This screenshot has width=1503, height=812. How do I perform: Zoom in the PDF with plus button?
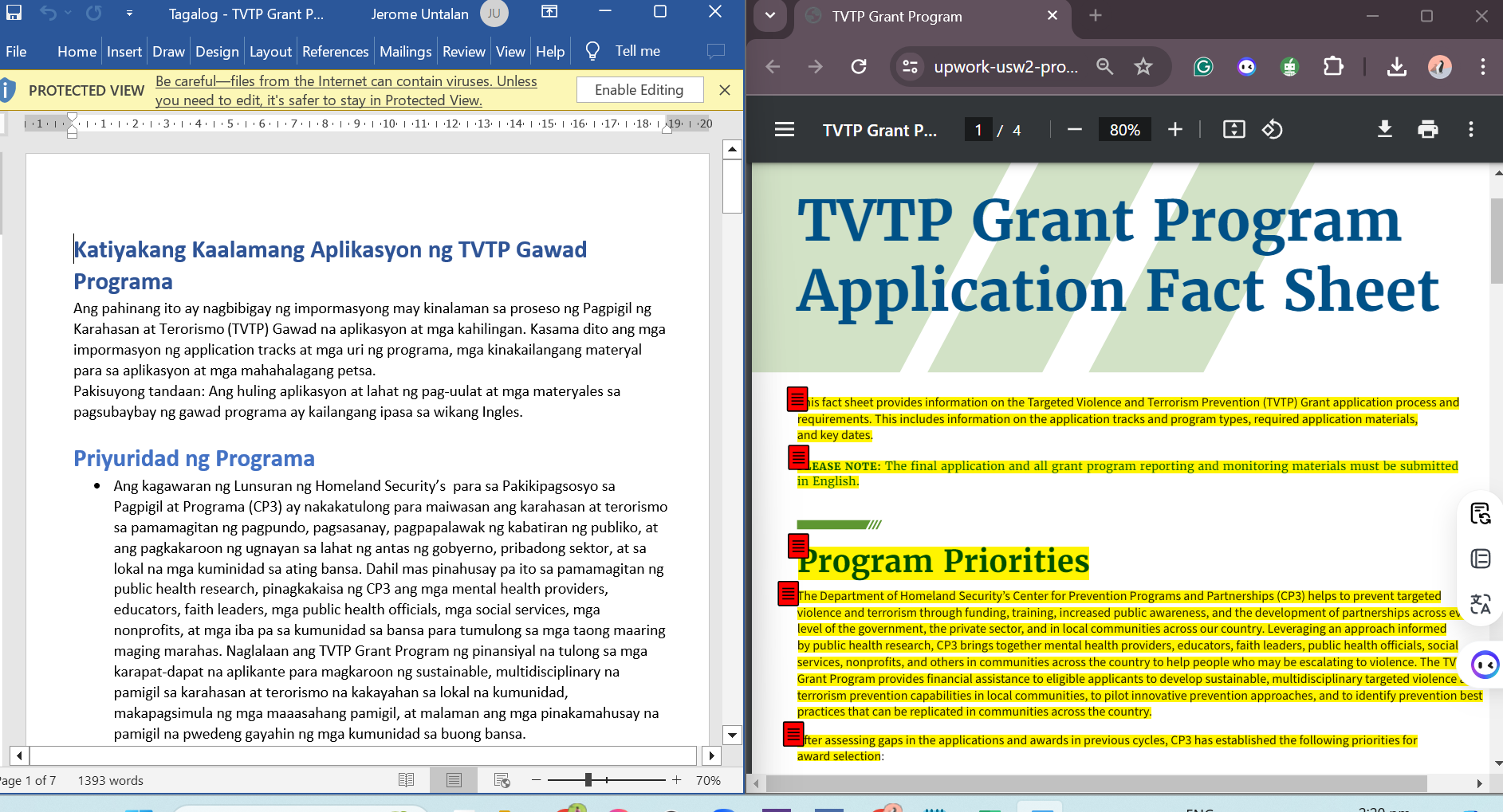[1175, 129]
